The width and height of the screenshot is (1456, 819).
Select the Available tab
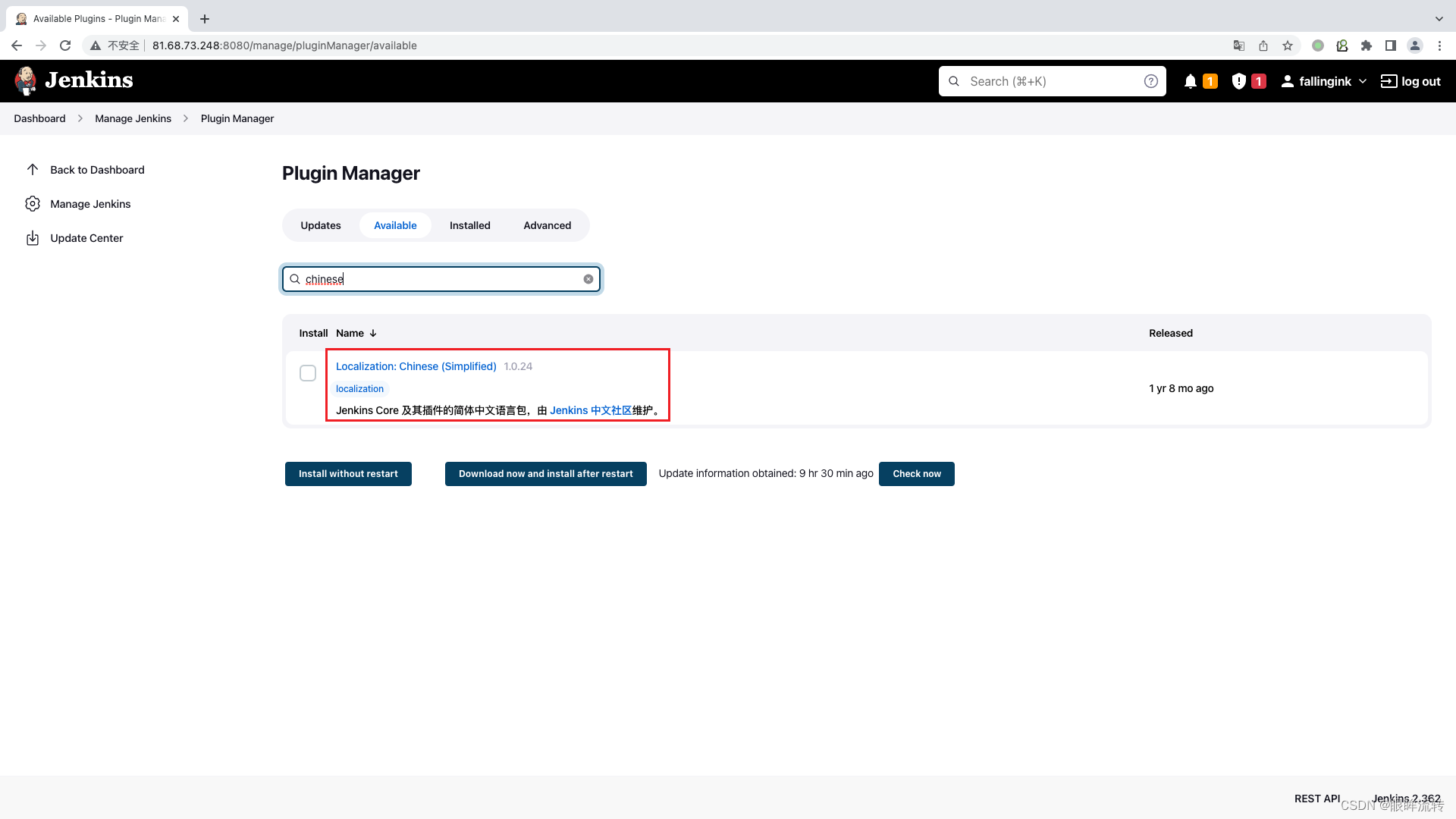(395, 225)
